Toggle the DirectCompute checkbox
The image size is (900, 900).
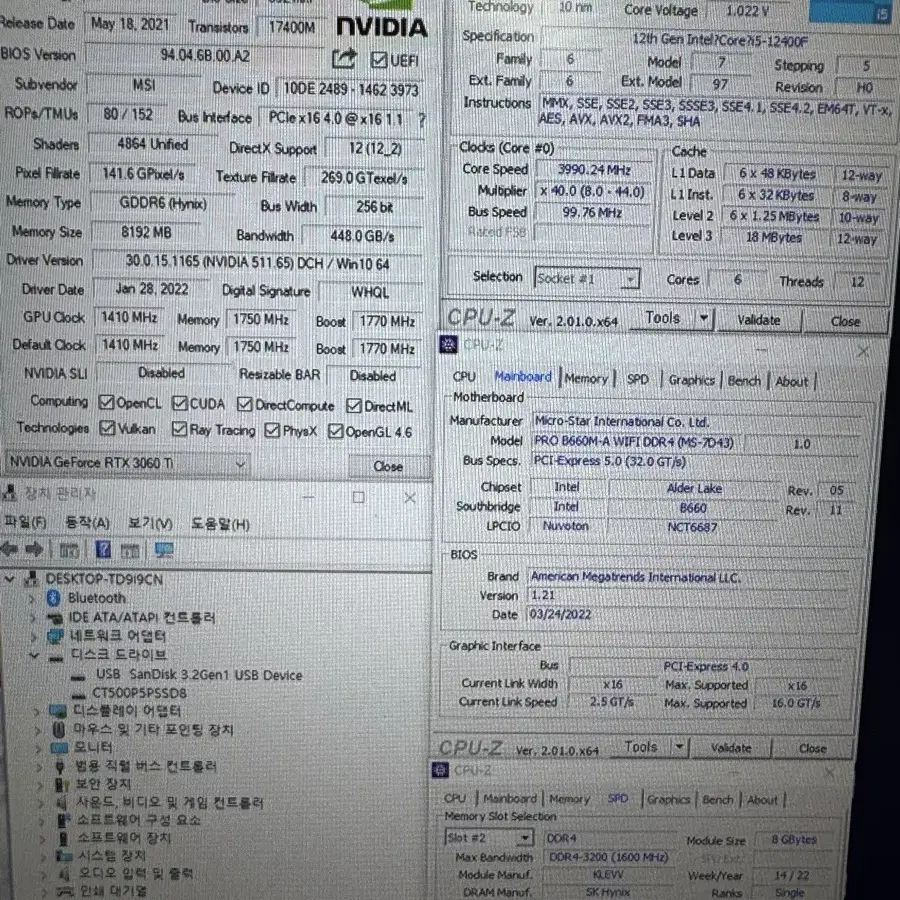[245, 405]
